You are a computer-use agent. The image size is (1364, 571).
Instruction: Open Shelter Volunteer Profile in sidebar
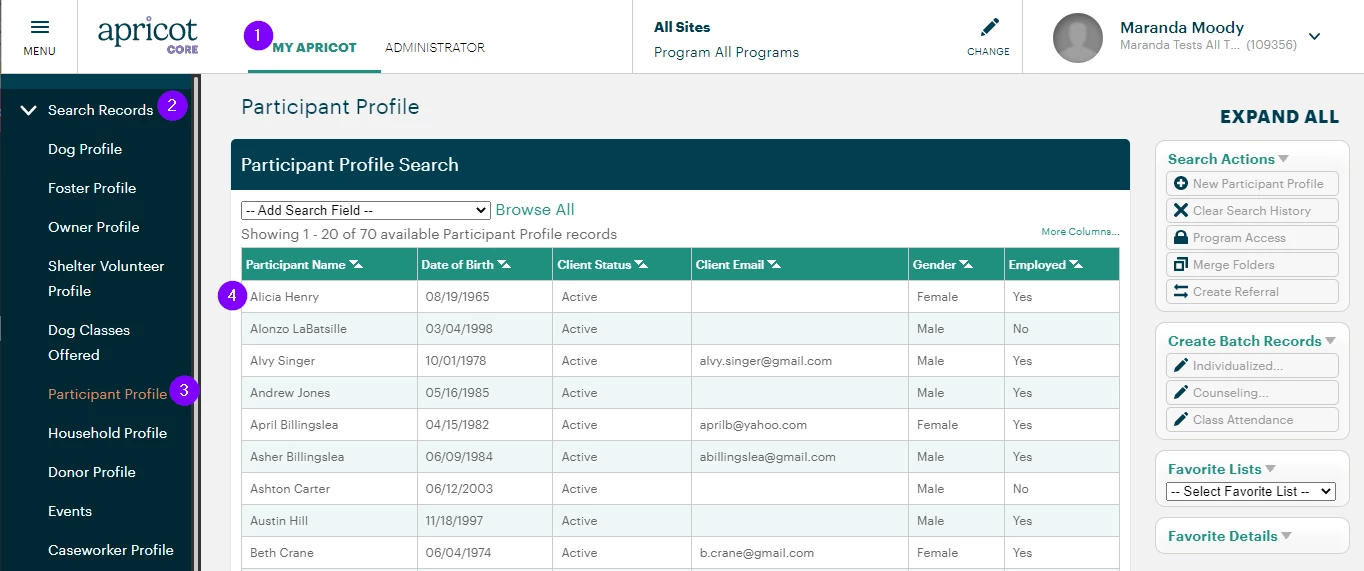coord(106,278)
